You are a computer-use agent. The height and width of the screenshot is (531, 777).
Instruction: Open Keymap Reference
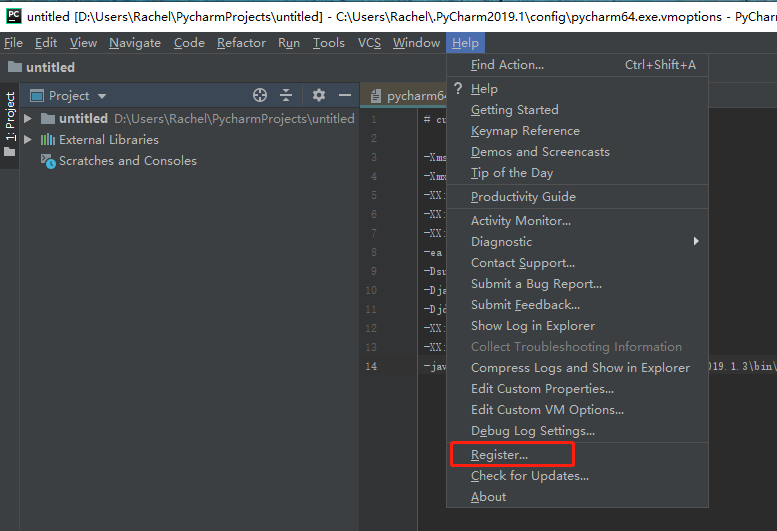577,131
